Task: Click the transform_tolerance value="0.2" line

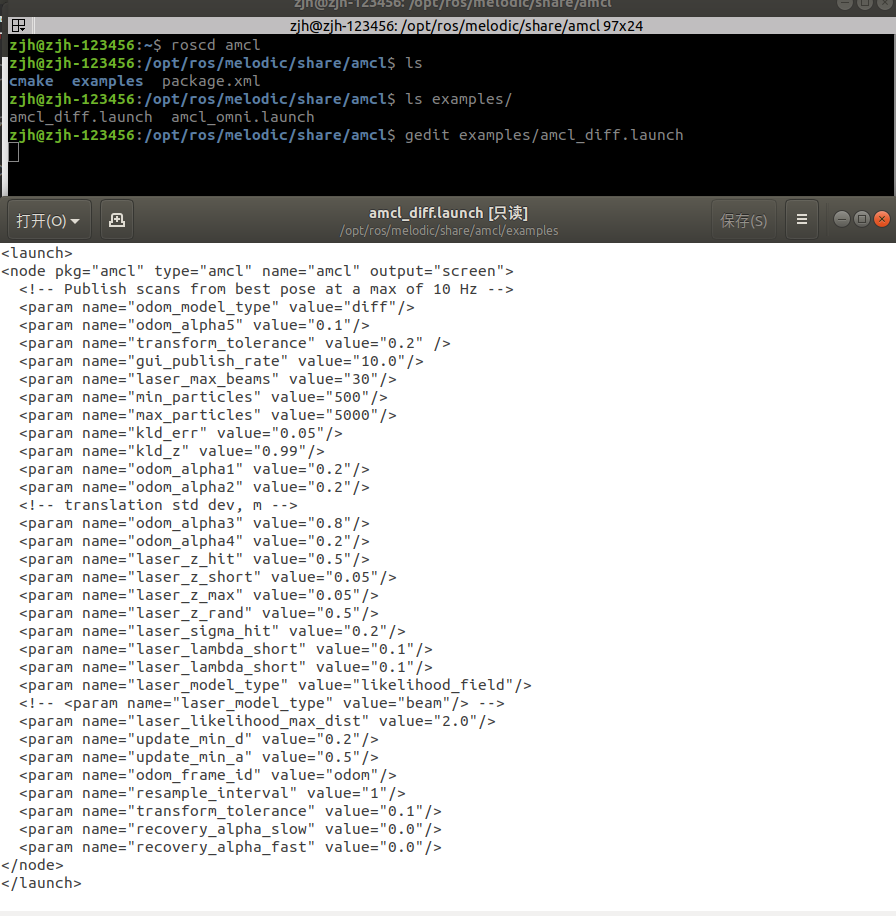Action: click(235, 344)
